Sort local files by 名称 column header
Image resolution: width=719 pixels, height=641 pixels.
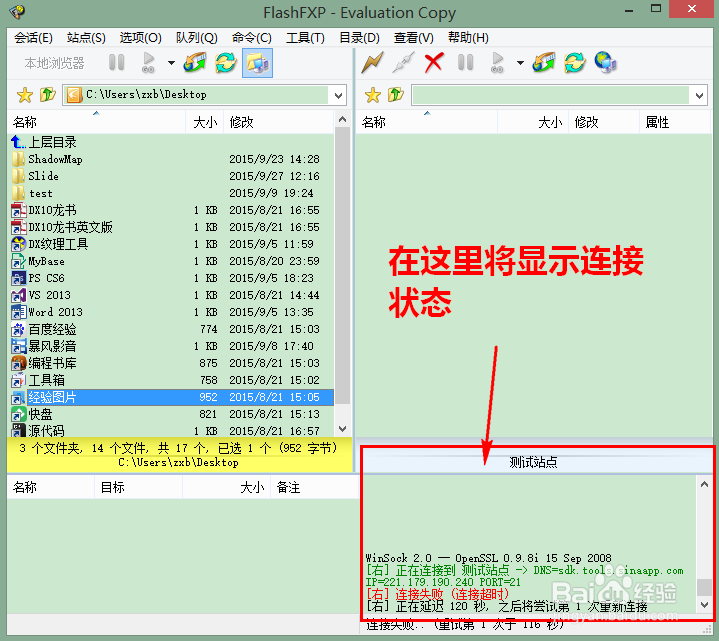pos(96,122)
